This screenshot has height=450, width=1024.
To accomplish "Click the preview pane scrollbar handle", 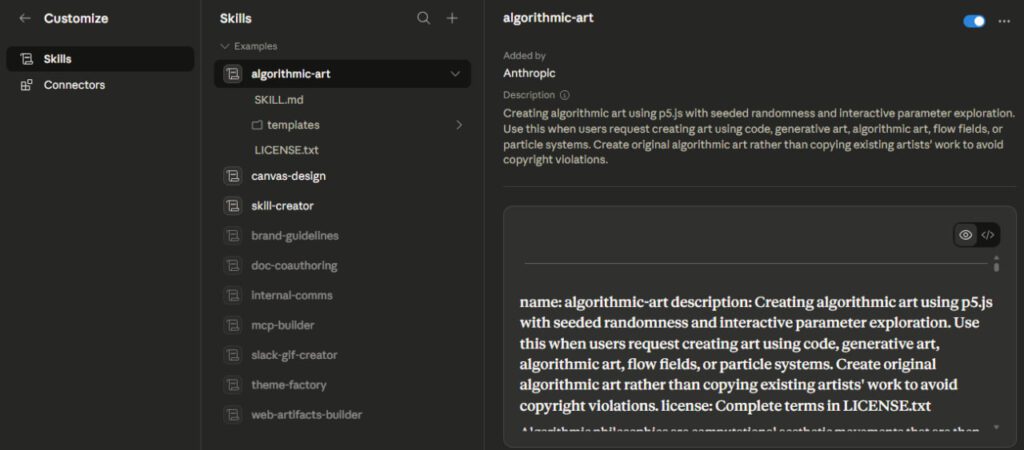I will pyautogui.click(x=996, y=264).
